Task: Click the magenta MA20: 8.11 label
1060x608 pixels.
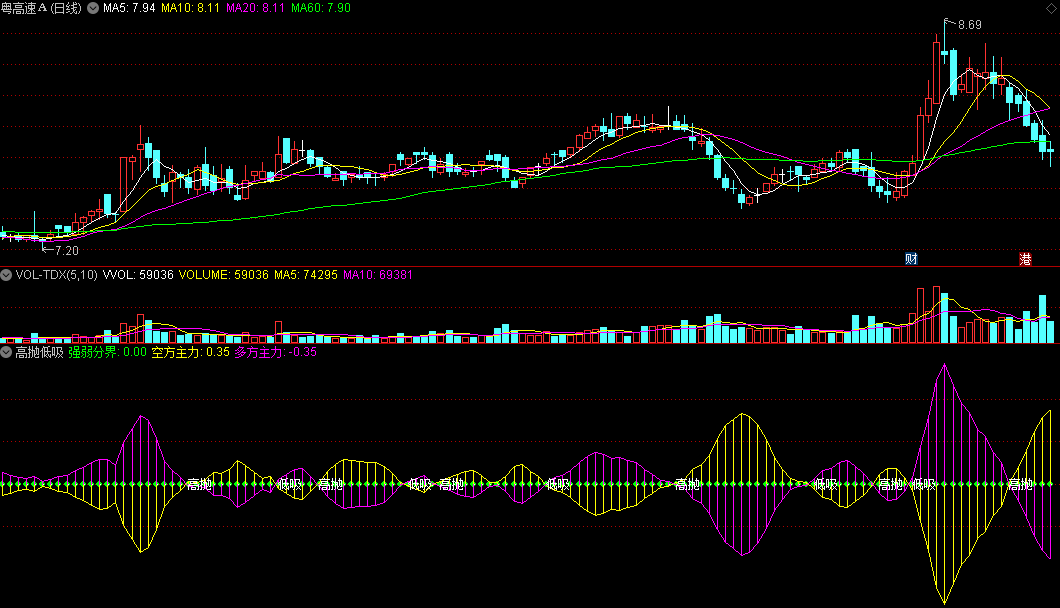Action: [256, 8]
